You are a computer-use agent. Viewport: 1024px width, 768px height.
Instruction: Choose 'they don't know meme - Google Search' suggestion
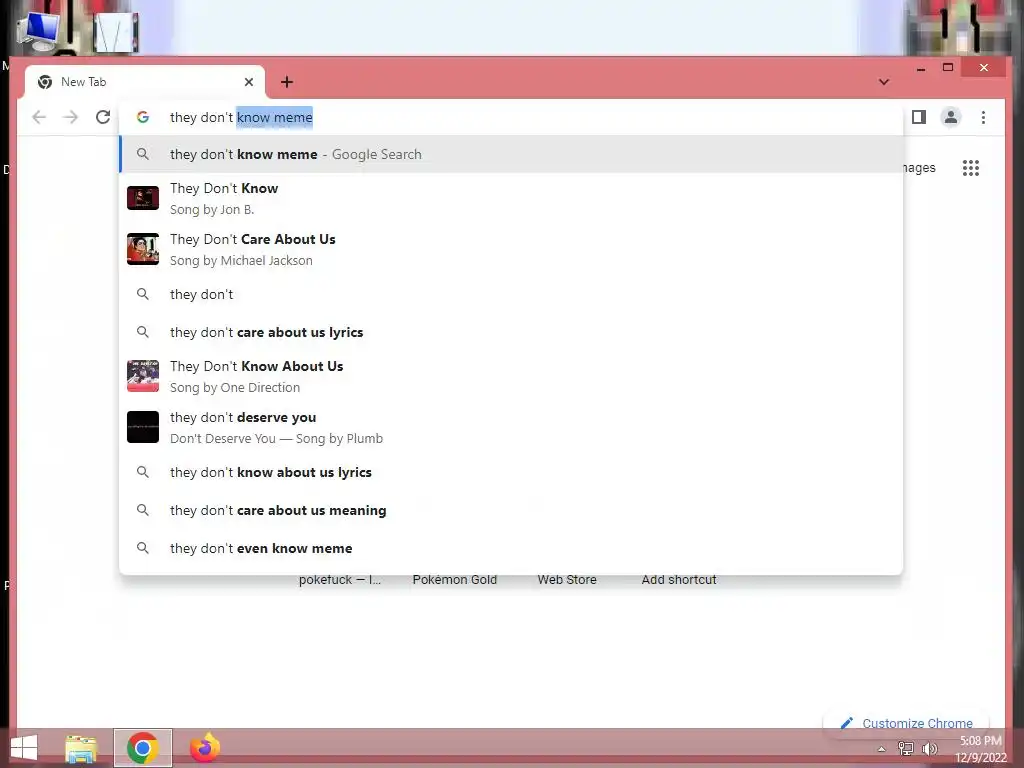coord(511,154)
